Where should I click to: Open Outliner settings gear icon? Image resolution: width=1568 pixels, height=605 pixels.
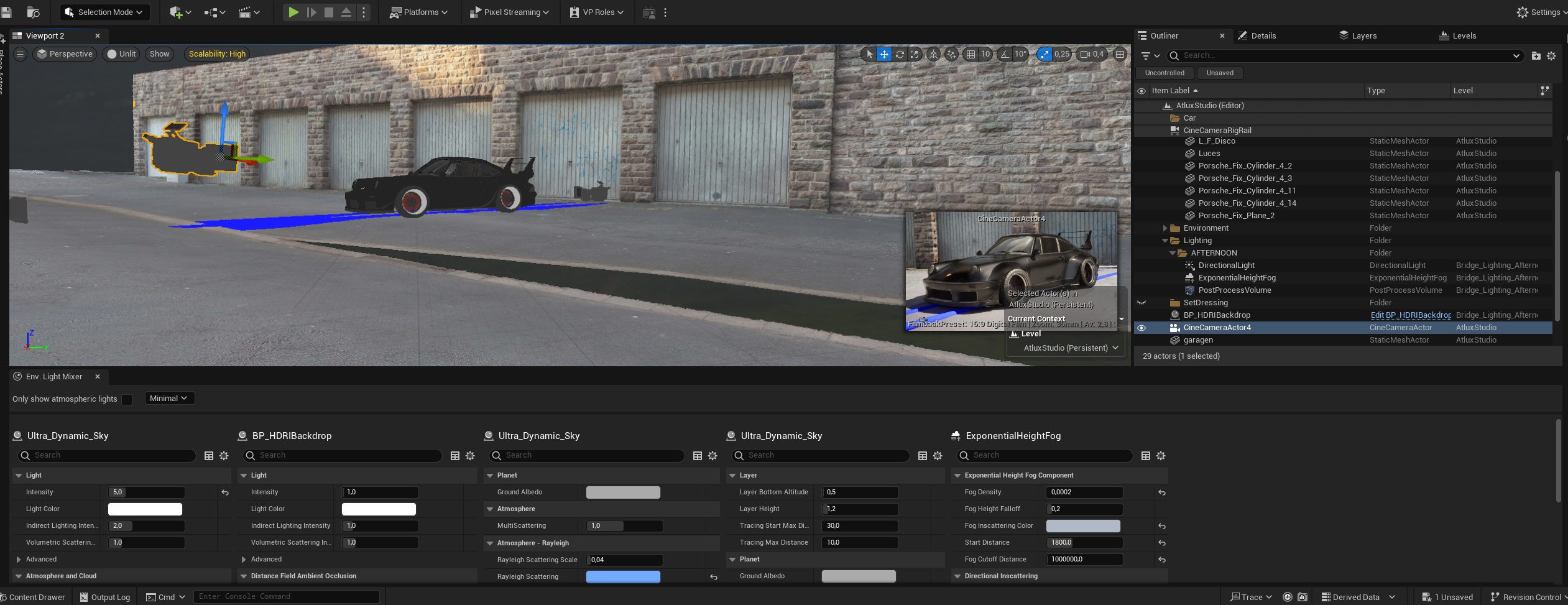pos(1551,55)
